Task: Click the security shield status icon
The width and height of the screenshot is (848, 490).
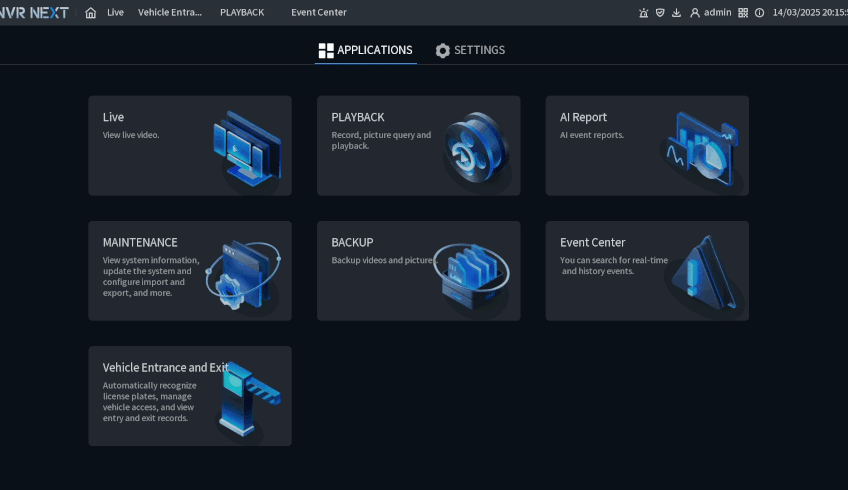Action: tap(659, 13)
